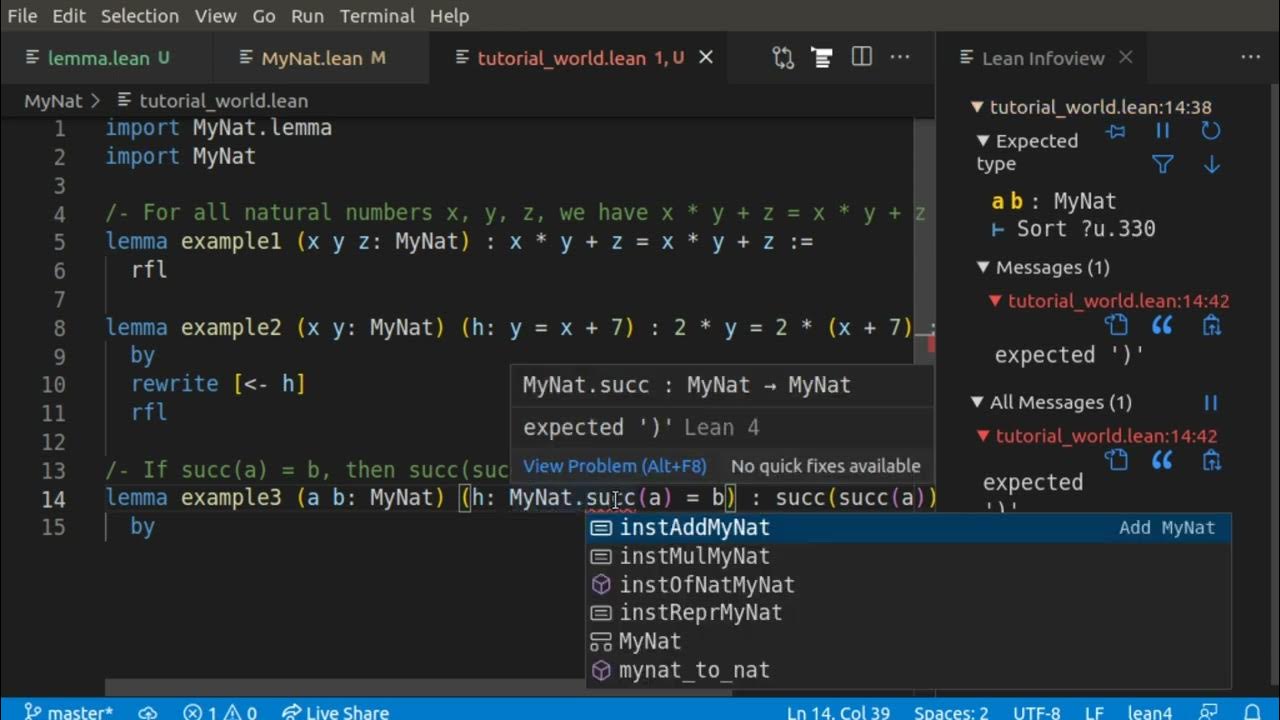Change Spaces: 2 indentation setting
Screen dimensions: 1280x720
pos(951,712)
